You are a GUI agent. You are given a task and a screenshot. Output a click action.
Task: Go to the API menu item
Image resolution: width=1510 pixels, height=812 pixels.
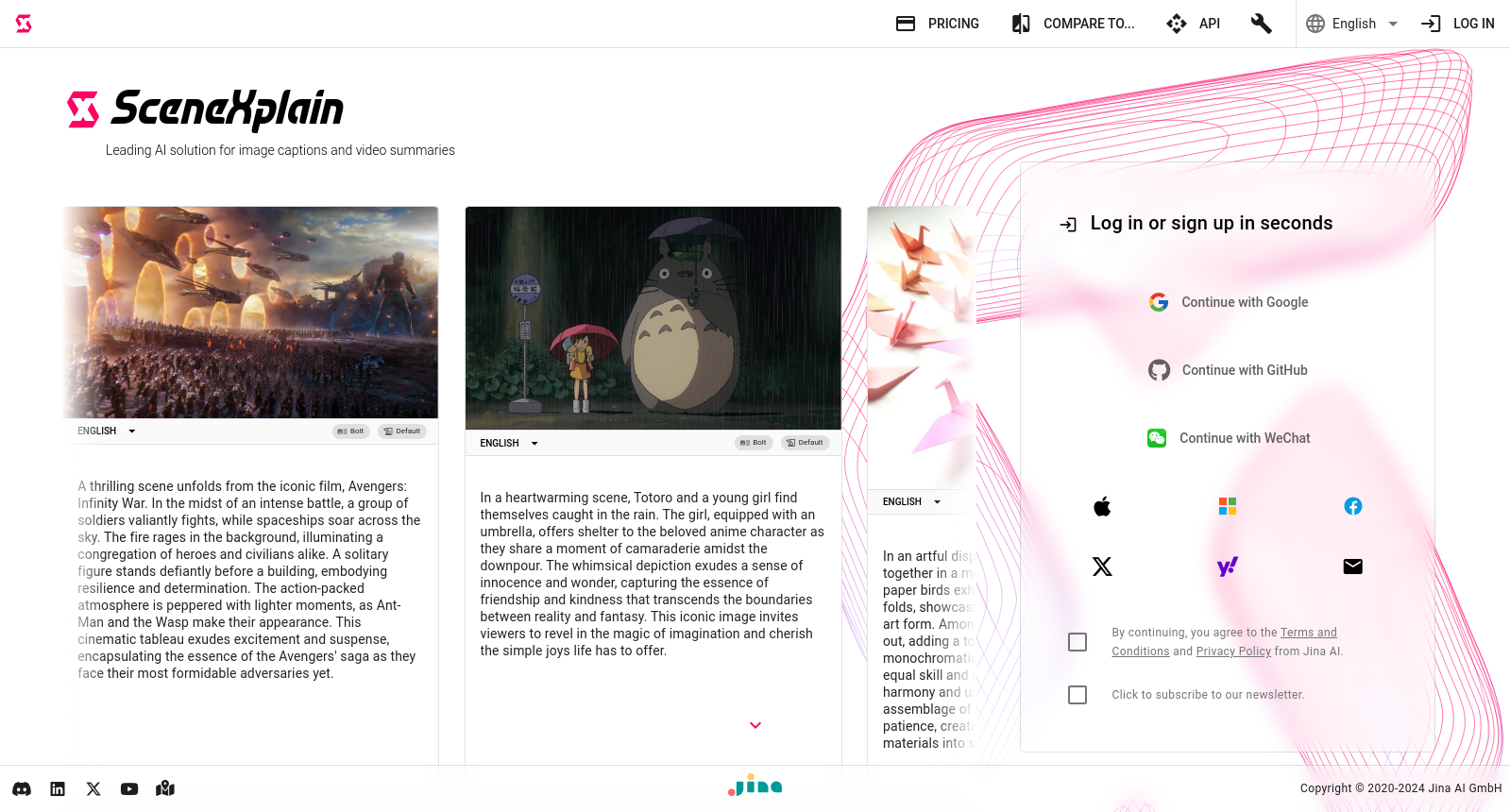pos(1194,24)
